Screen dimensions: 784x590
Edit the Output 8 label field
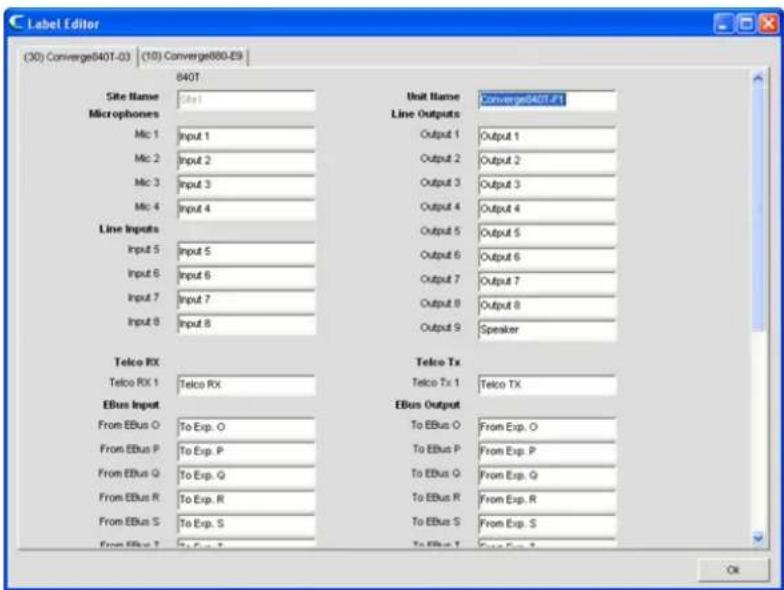[x=547, y=306]
